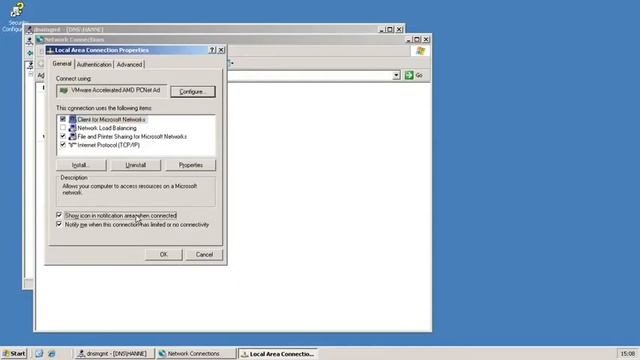Click the Client for Microsoft Networks icon
Viewport: 640px width, 360px height.
72,119
